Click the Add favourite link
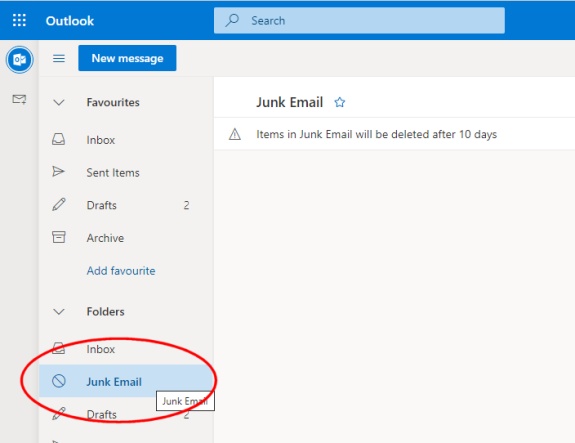The image size is (575, 443). click(121, 271)
